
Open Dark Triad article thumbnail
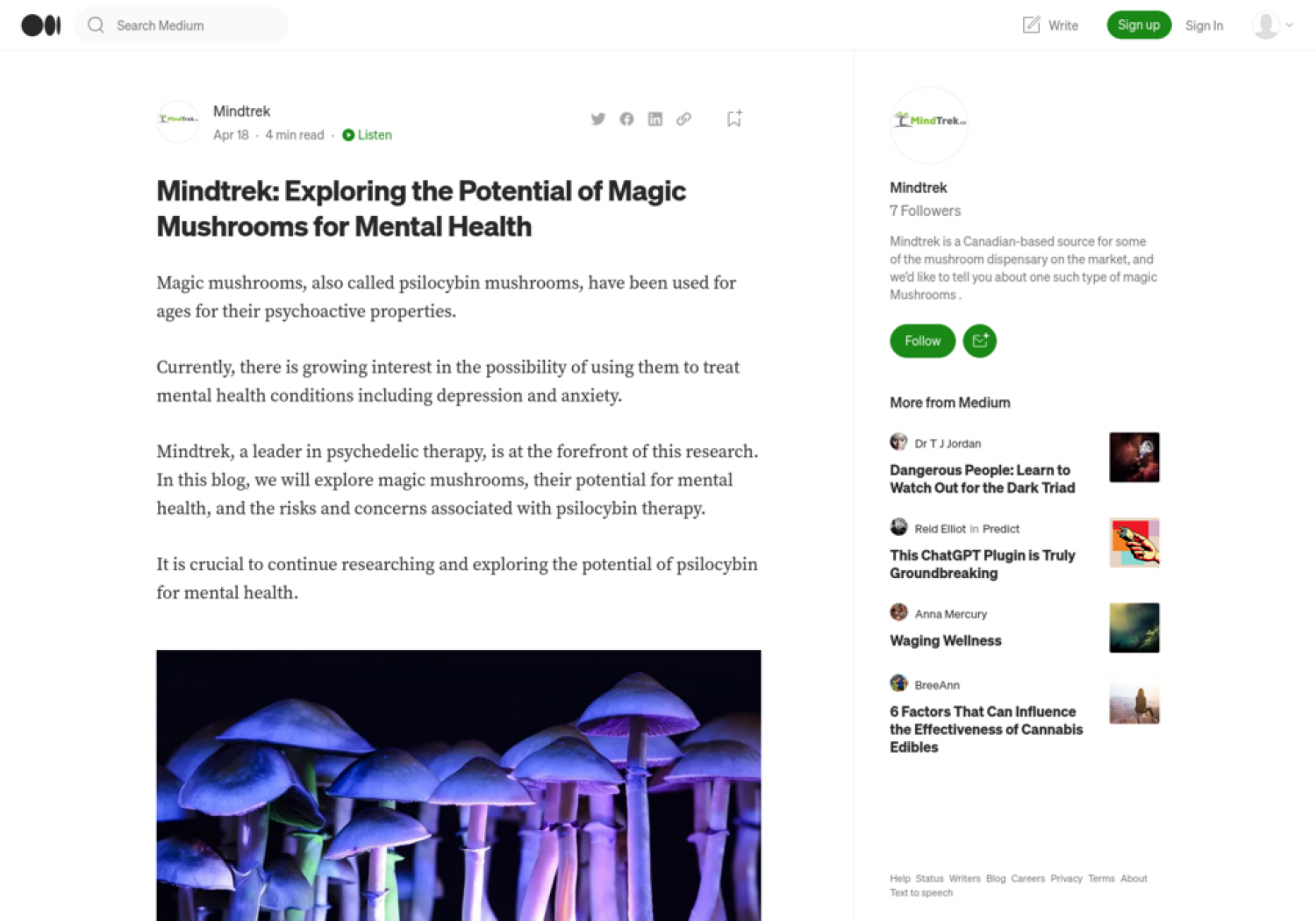tap(1134, 457)
